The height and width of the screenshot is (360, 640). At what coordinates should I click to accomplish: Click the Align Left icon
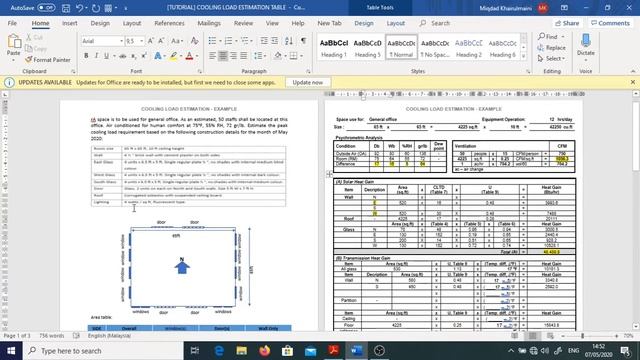point(212,56)
